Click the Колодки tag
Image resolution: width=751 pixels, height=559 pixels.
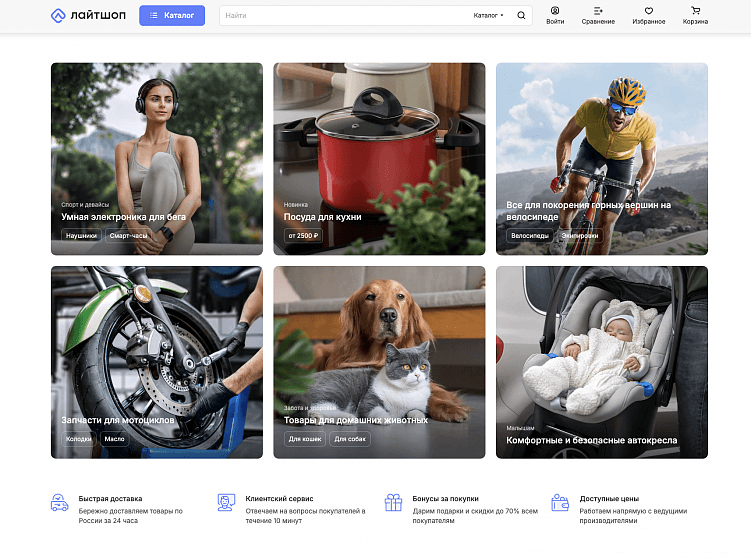click(x=79, y=439)
